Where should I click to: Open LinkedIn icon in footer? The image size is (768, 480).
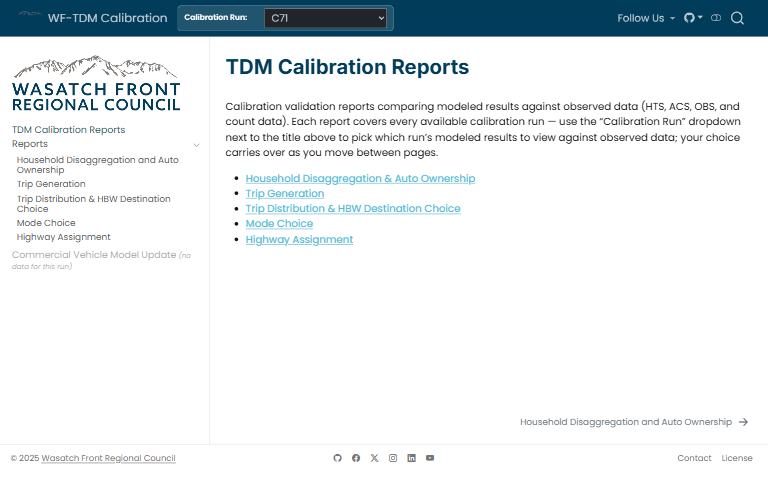[411, 458]
